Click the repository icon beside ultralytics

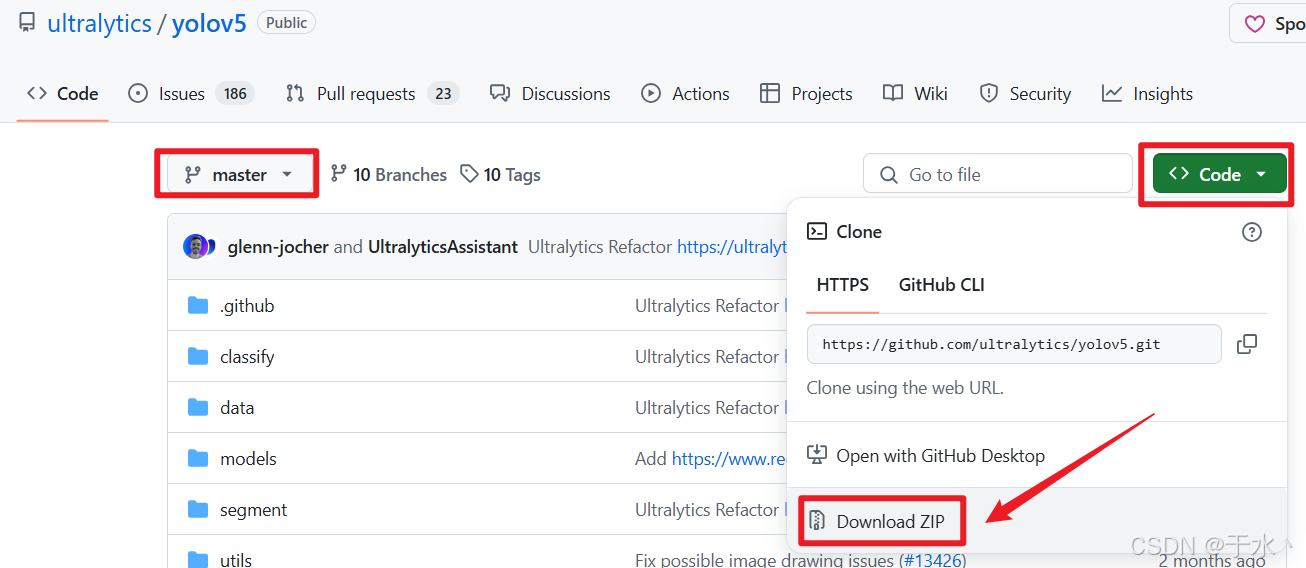point(27,24)
